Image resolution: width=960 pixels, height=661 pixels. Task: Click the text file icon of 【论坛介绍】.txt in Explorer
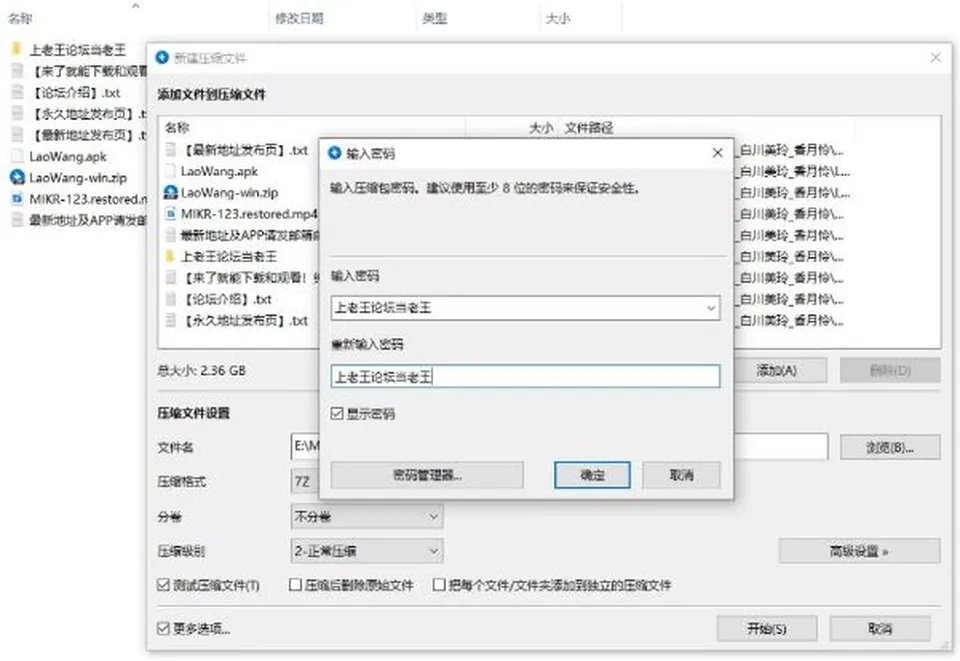[18, 92]
